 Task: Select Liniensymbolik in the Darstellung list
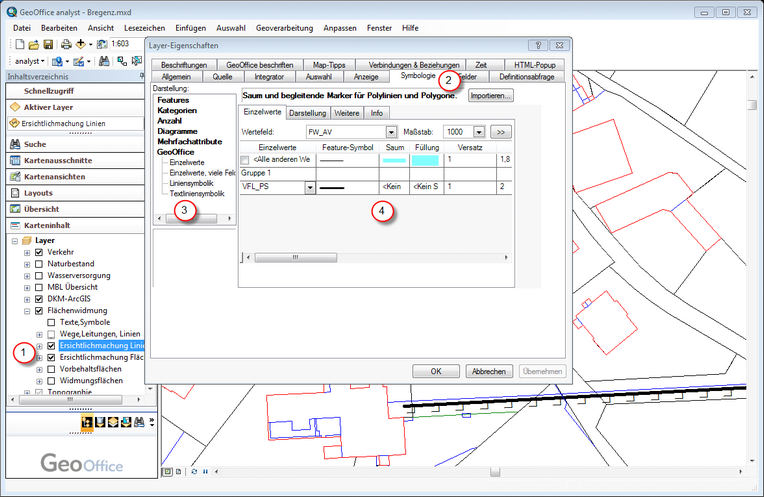[x=191, y=183]
